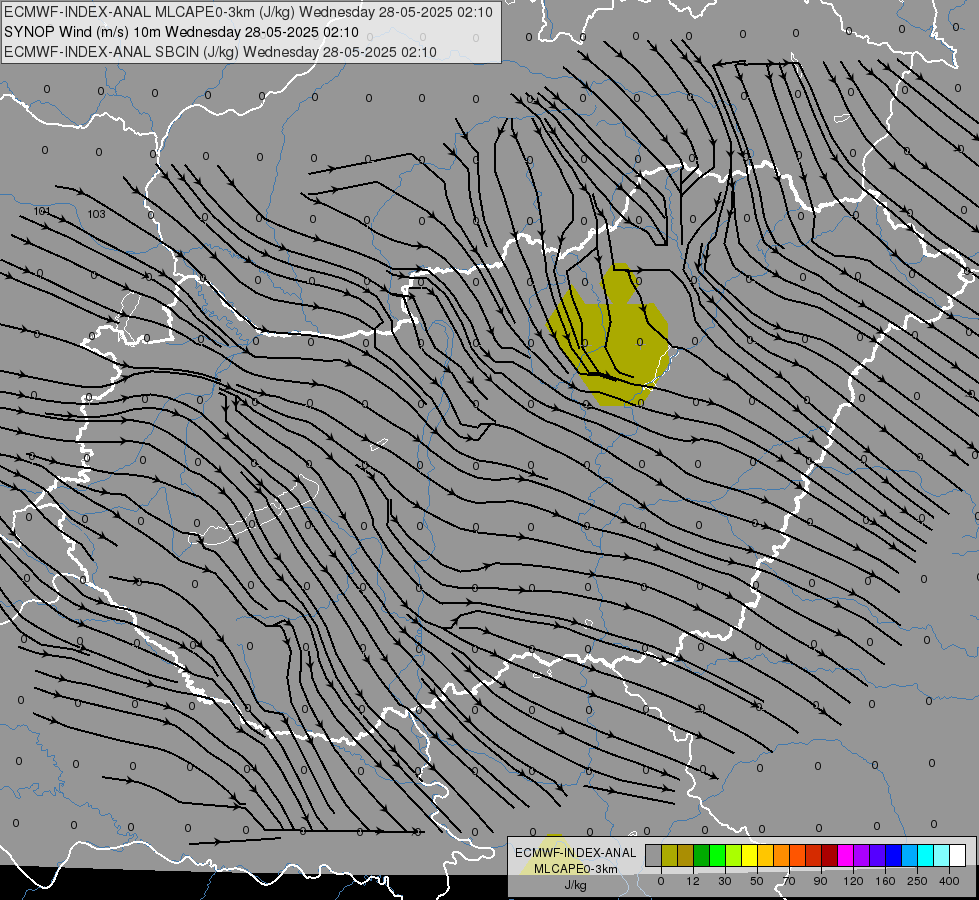
Task: Pick the bright green legend swatch
Action: point(717,855)
